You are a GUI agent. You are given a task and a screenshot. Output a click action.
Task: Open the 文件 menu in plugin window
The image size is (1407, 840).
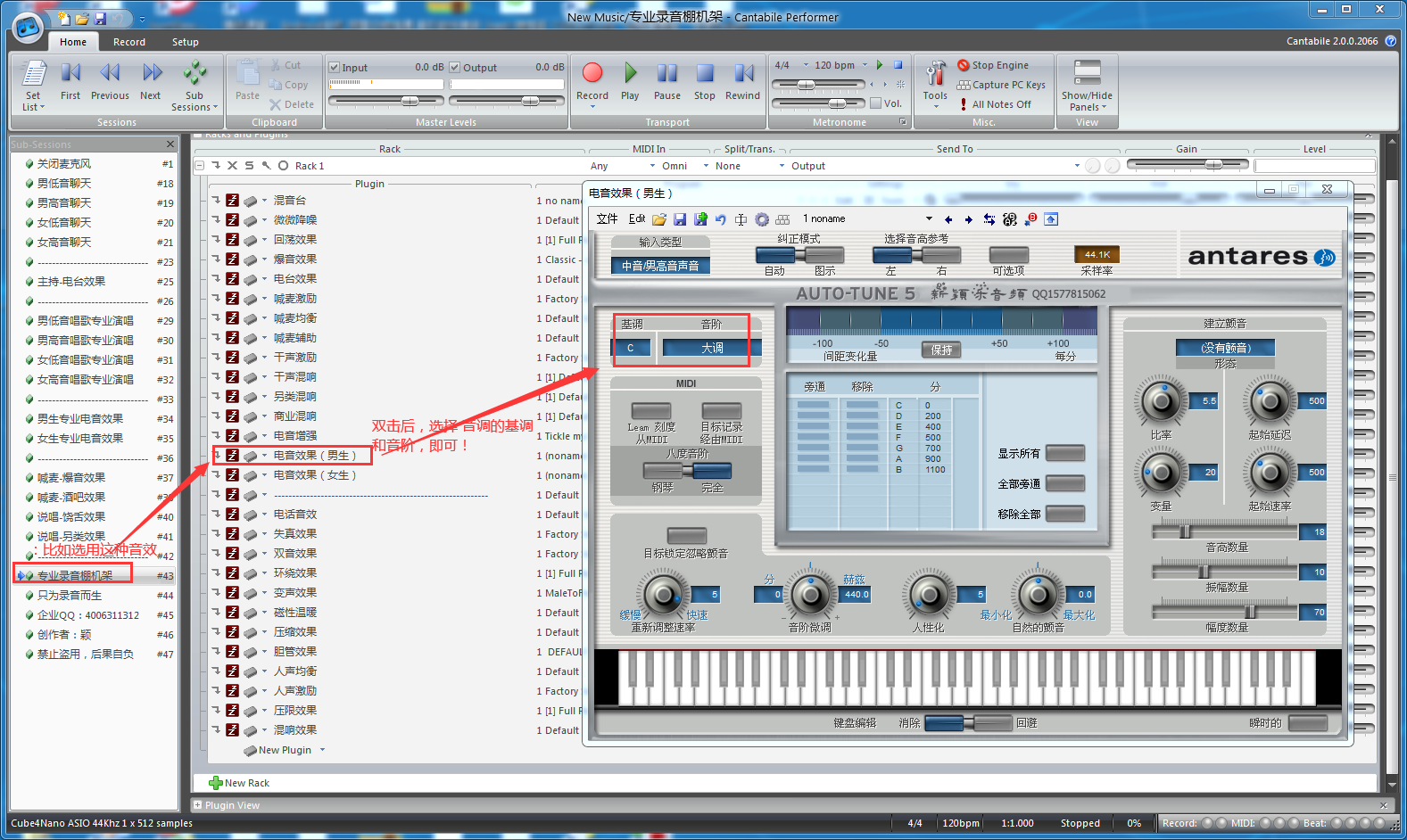tap(607, 219)
